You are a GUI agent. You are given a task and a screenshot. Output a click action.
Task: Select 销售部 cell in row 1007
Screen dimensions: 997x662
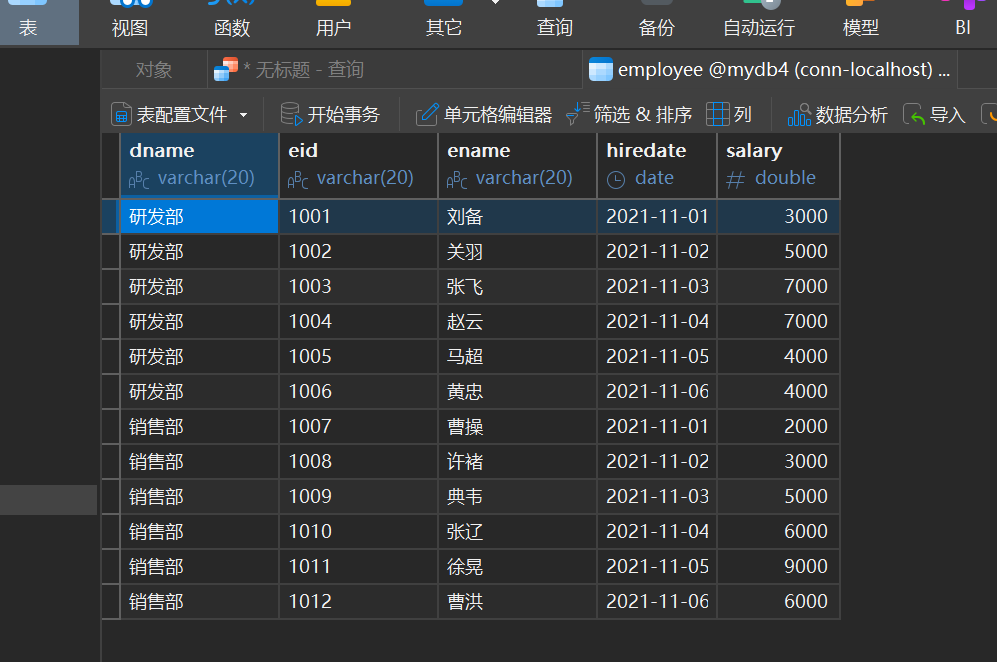pyautogui.click(x=199, y=426)
